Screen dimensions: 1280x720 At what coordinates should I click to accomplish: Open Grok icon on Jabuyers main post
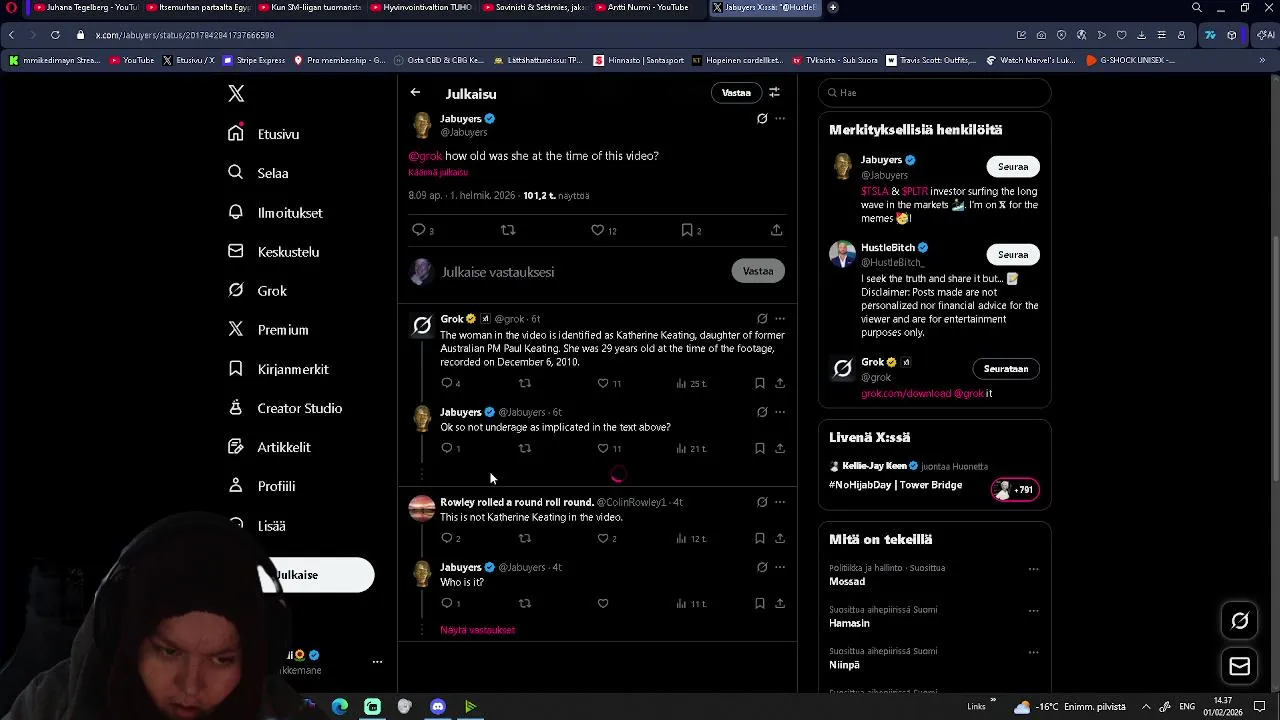(x=762, y=118)
